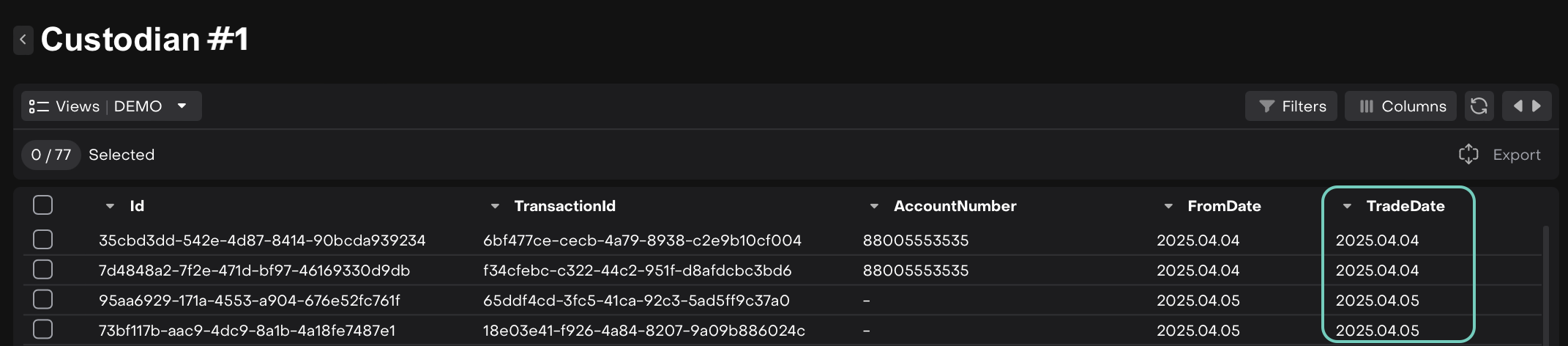Select the row checkbox for 7d4848a2
The height and width of the screenshot is (346, 1568).
[43, 270]
